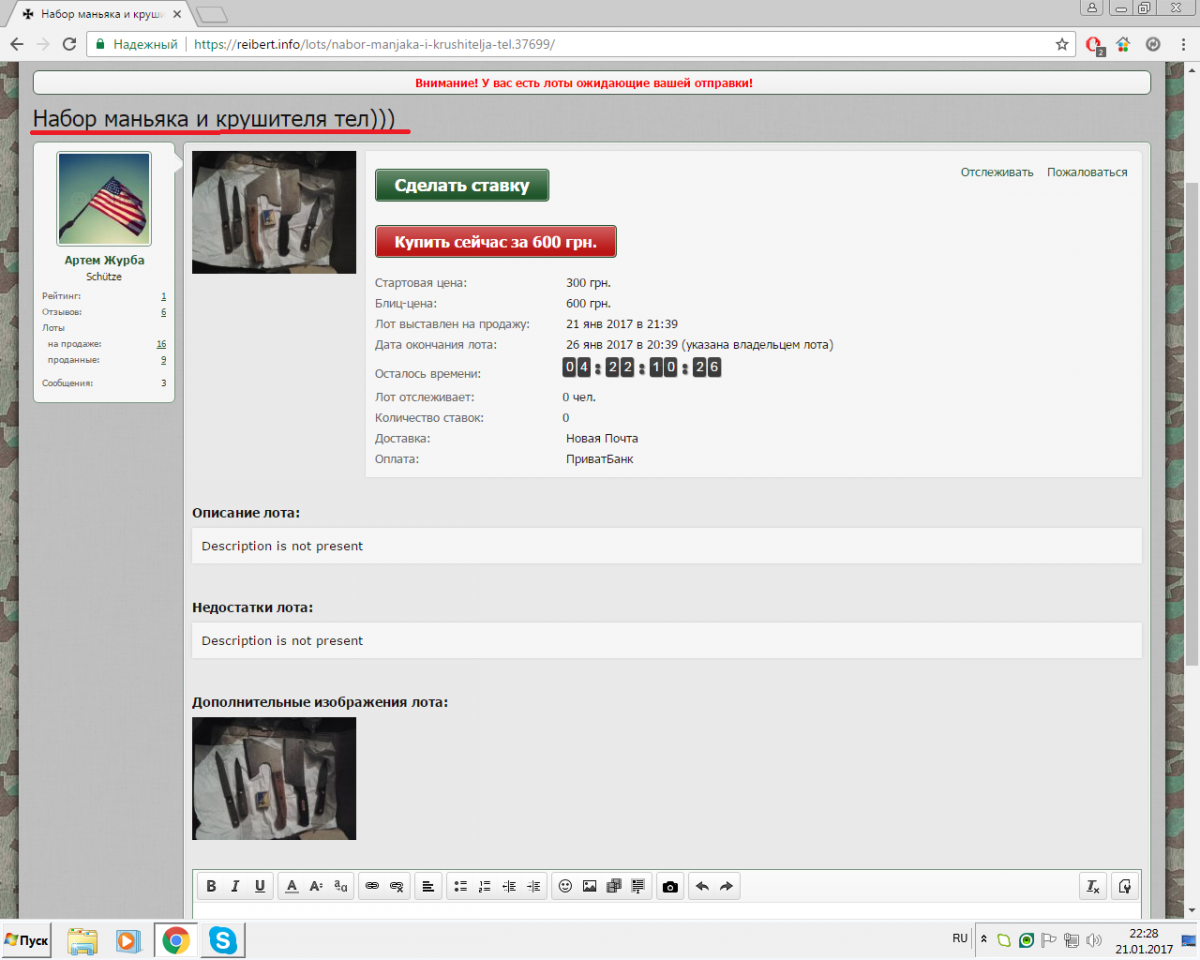This screenshot has height=960, width=1200.
Task: Open the font family menu
Action: coord(341,886)
